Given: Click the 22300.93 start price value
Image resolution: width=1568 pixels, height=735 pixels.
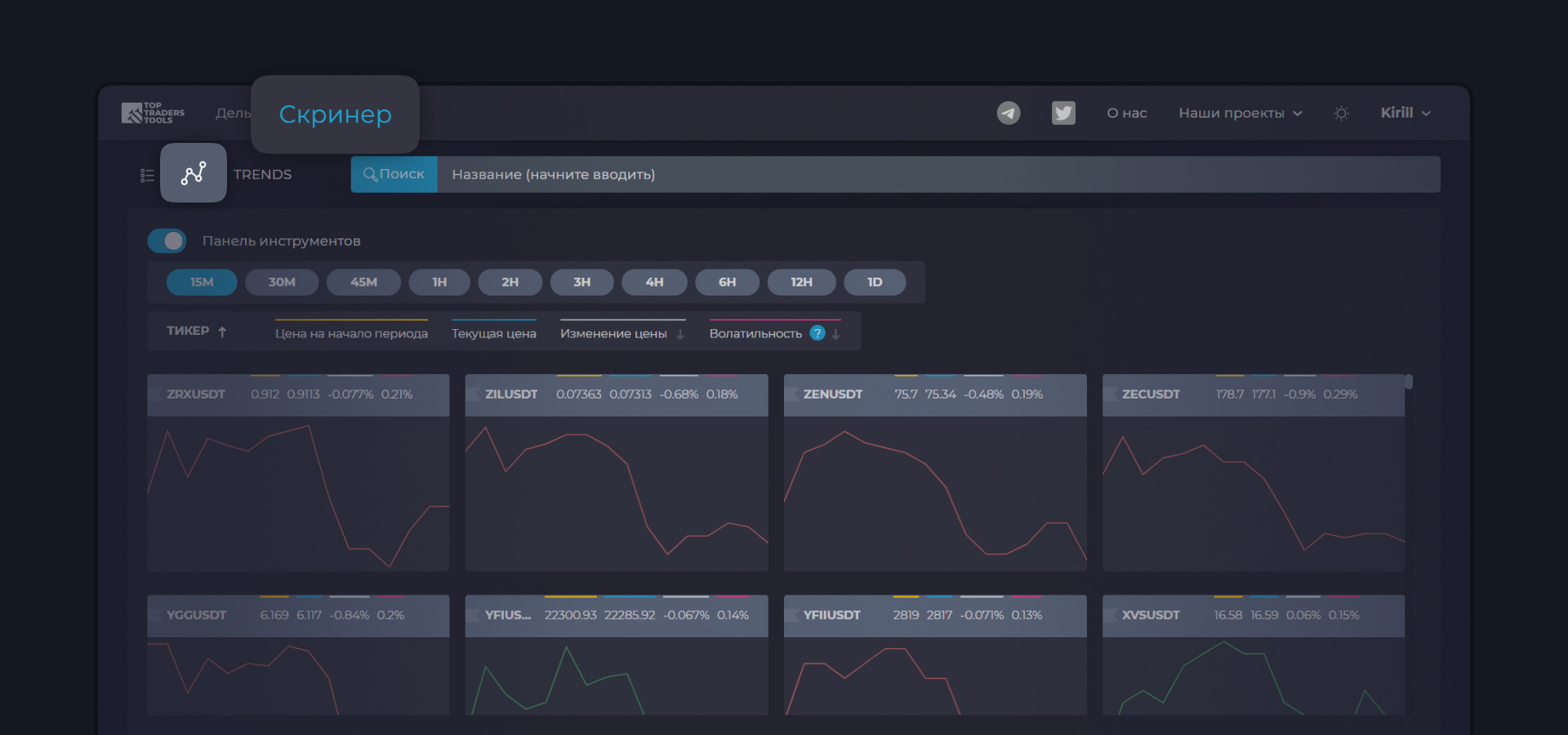Looking at the screenshot, I should click(571, 615).
